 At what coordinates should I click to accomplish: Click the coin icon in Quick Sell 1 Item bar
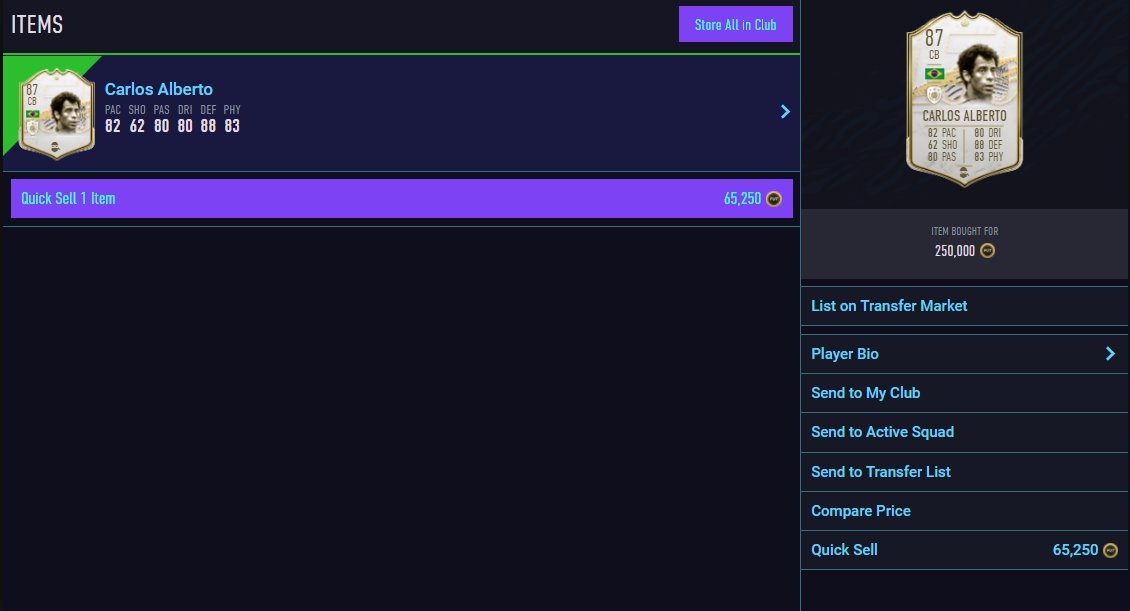click(773, 199)
